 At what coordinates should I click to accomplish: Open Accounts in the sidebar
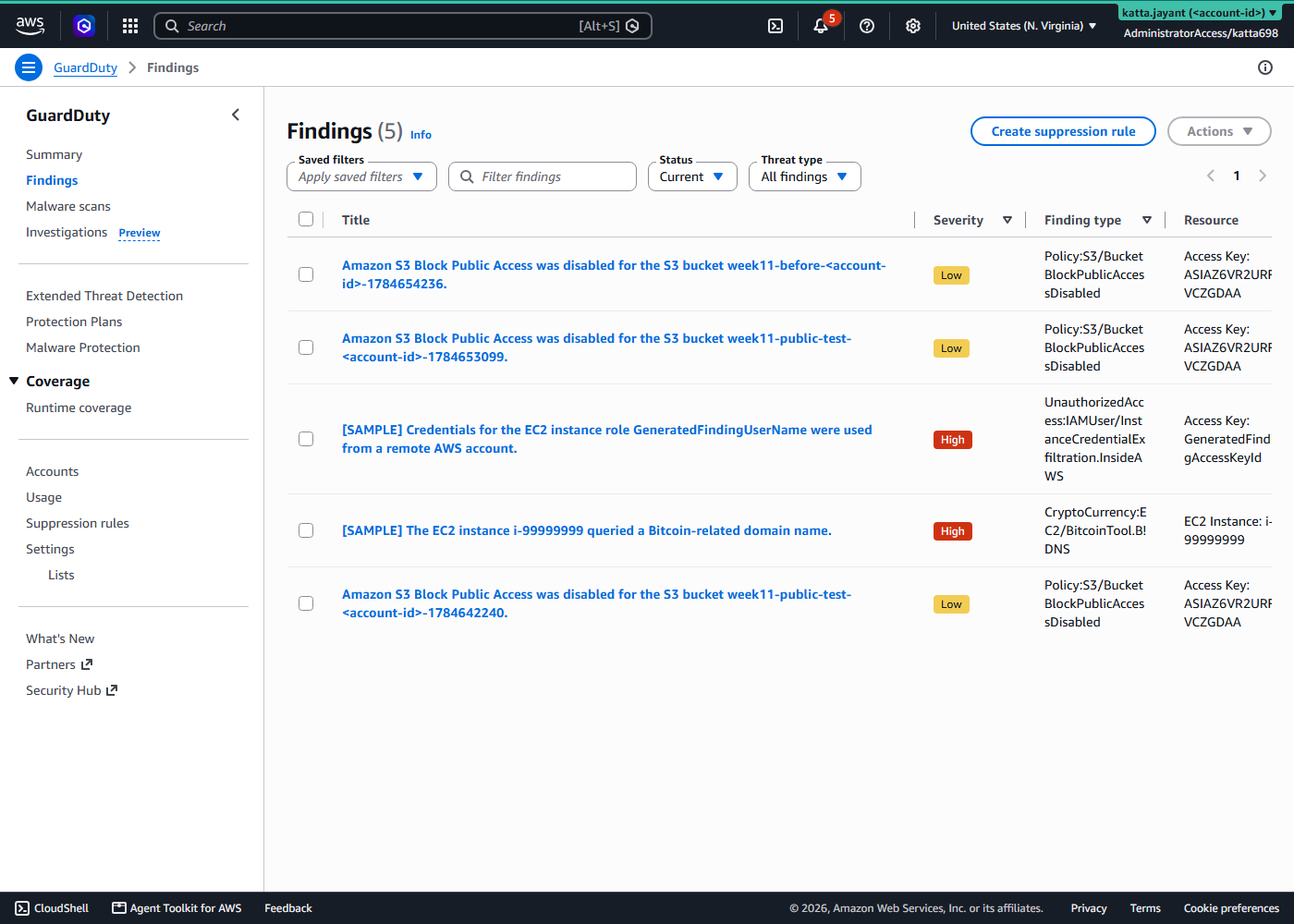click(53, 471)
